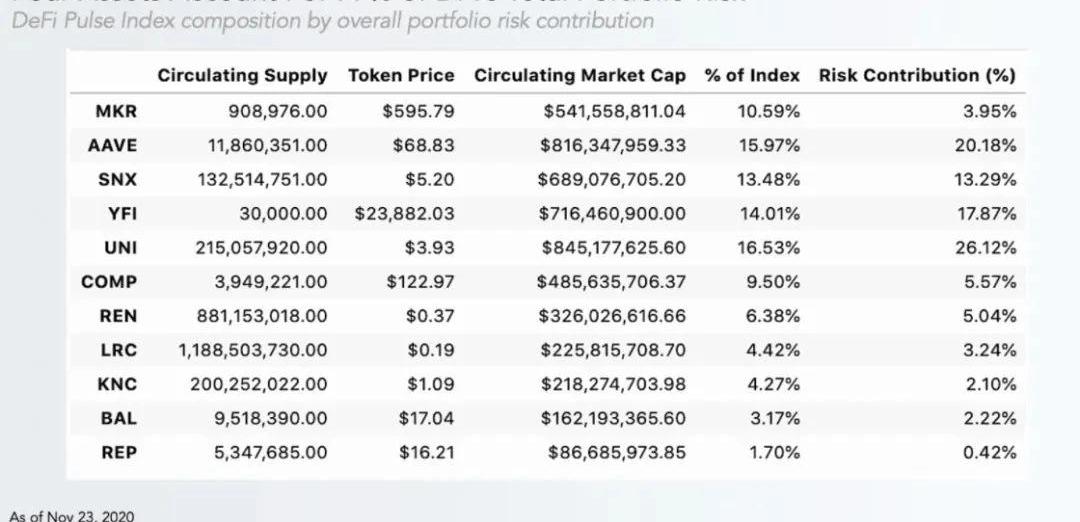Screen dimensions: 1080x522
Task: Click the Circulating Supply column header
Action: tap(242, 75)
